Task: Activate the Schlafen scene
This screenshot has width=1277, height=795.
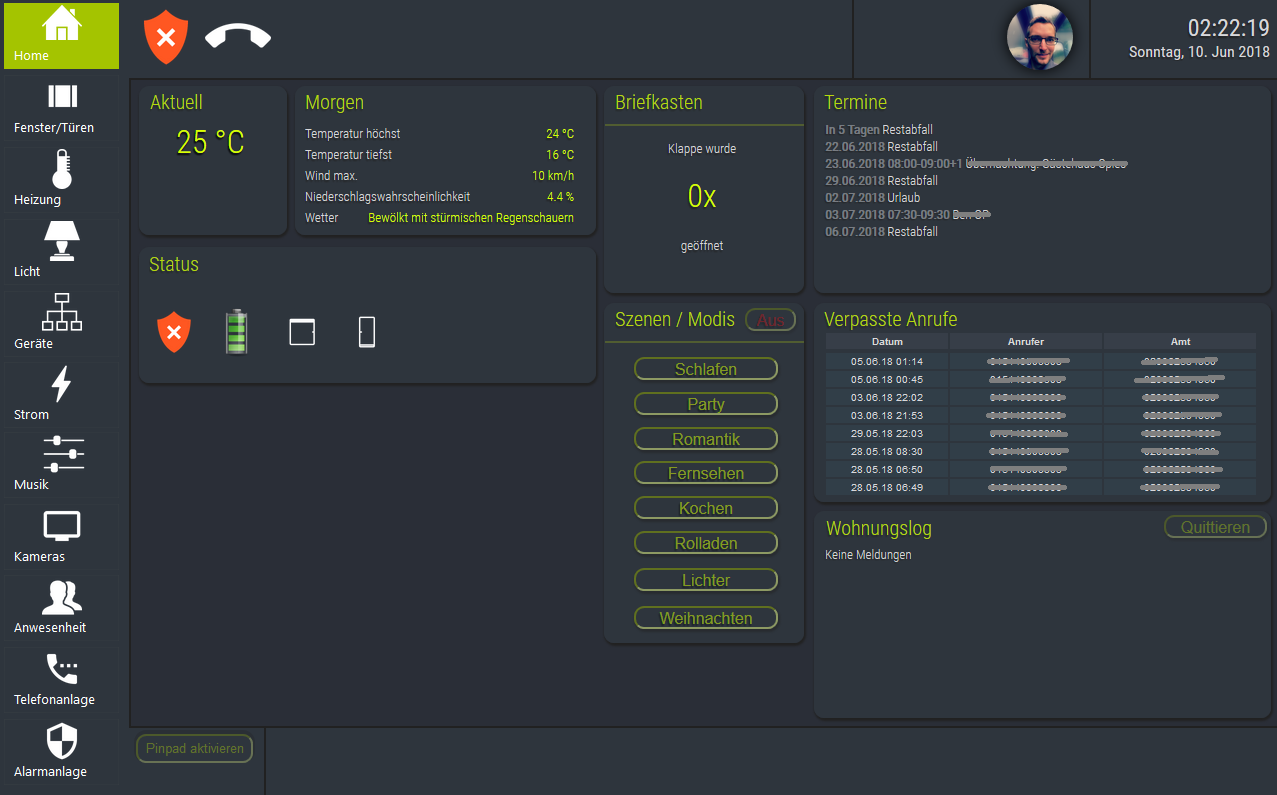Action: click(706, 369)
